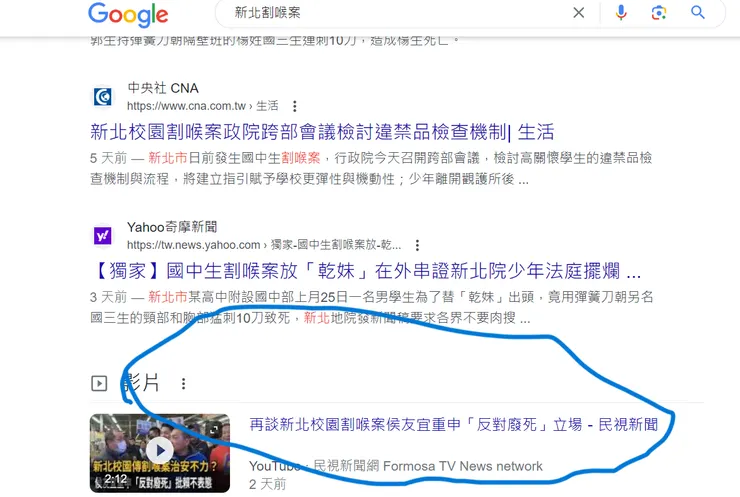Click the Yahoo site favicon
Image resolution: width=740 pixels, height=497 pixels.
point(102,236)
